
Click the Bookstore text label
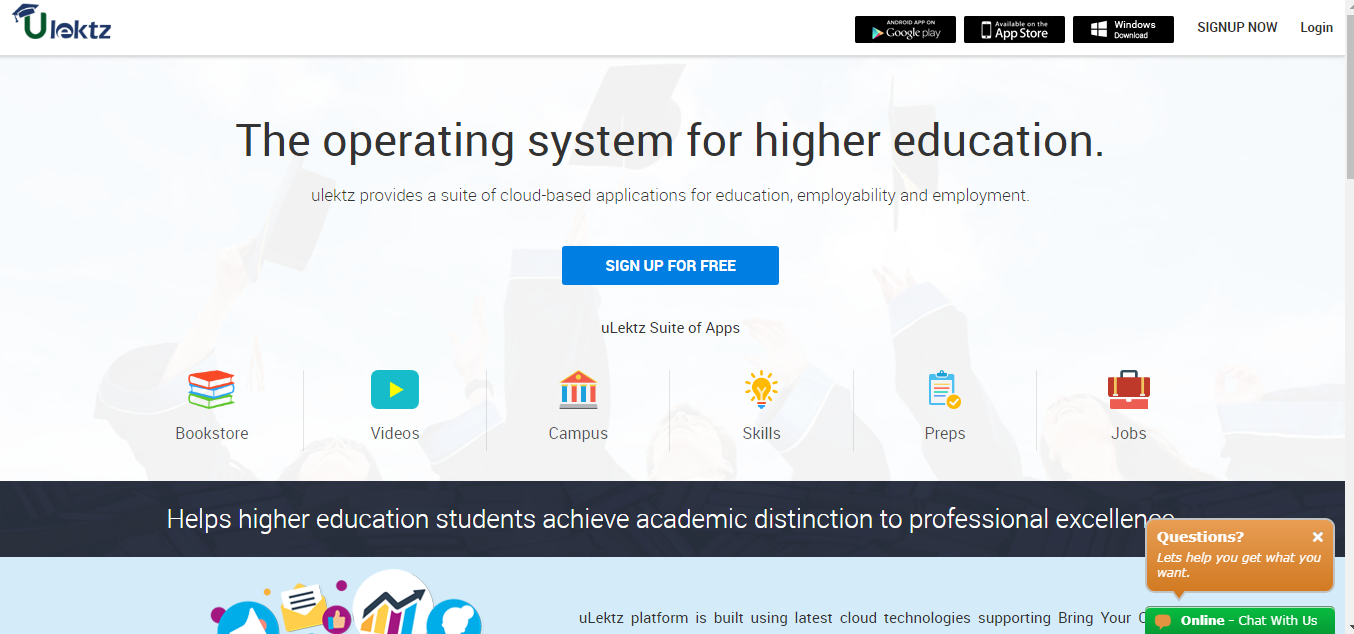click(x=211, y=433)
